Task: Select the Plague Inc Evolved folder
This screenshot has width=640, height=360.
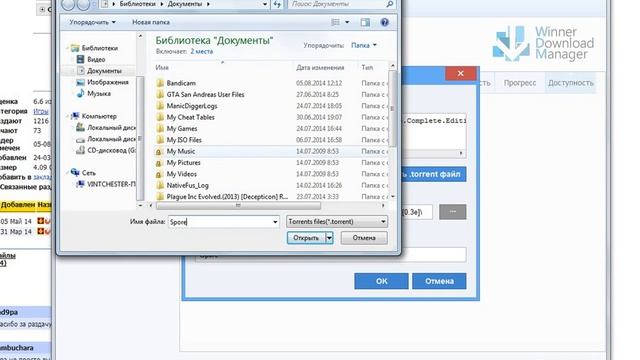Action: coord(227,196)
